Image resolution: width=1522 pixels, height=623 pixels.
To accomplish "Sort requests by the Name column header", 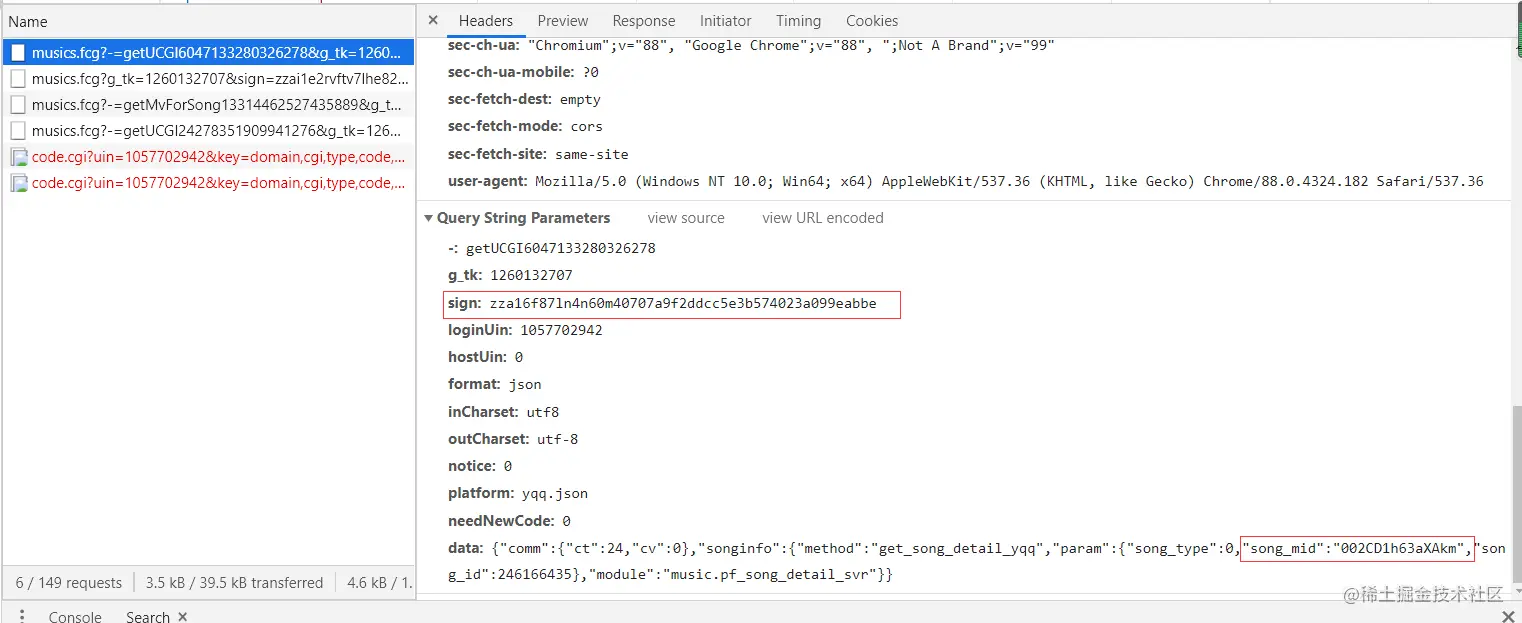I will pos(208,21).
